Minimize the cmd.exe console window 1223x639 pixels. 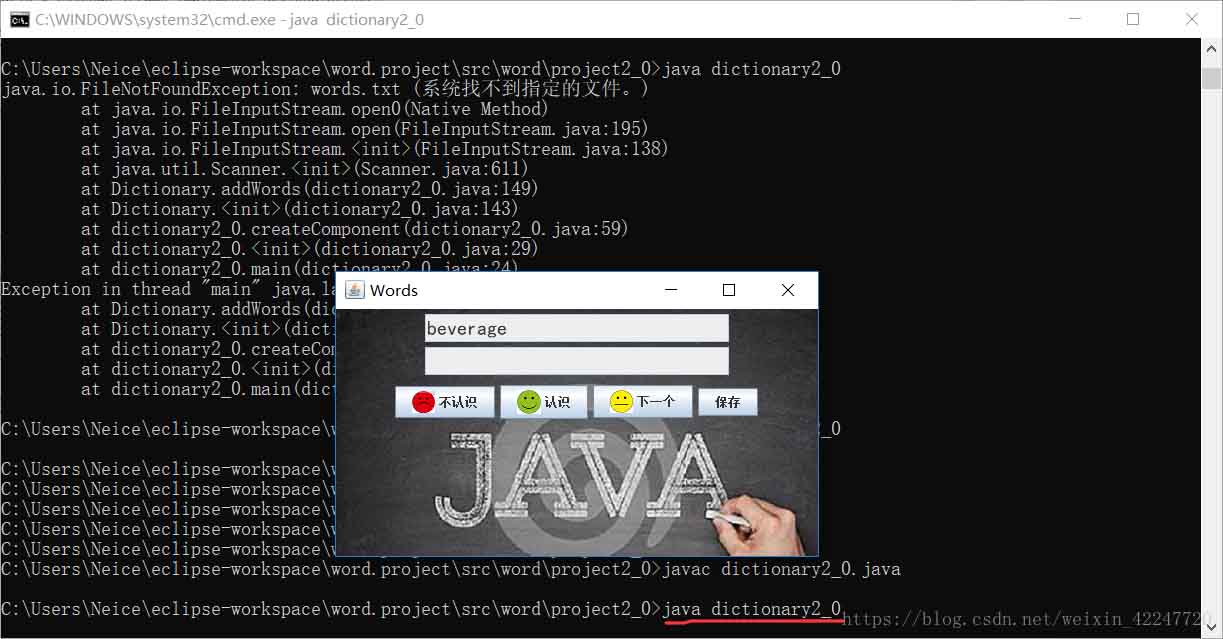coord(1073,19)
